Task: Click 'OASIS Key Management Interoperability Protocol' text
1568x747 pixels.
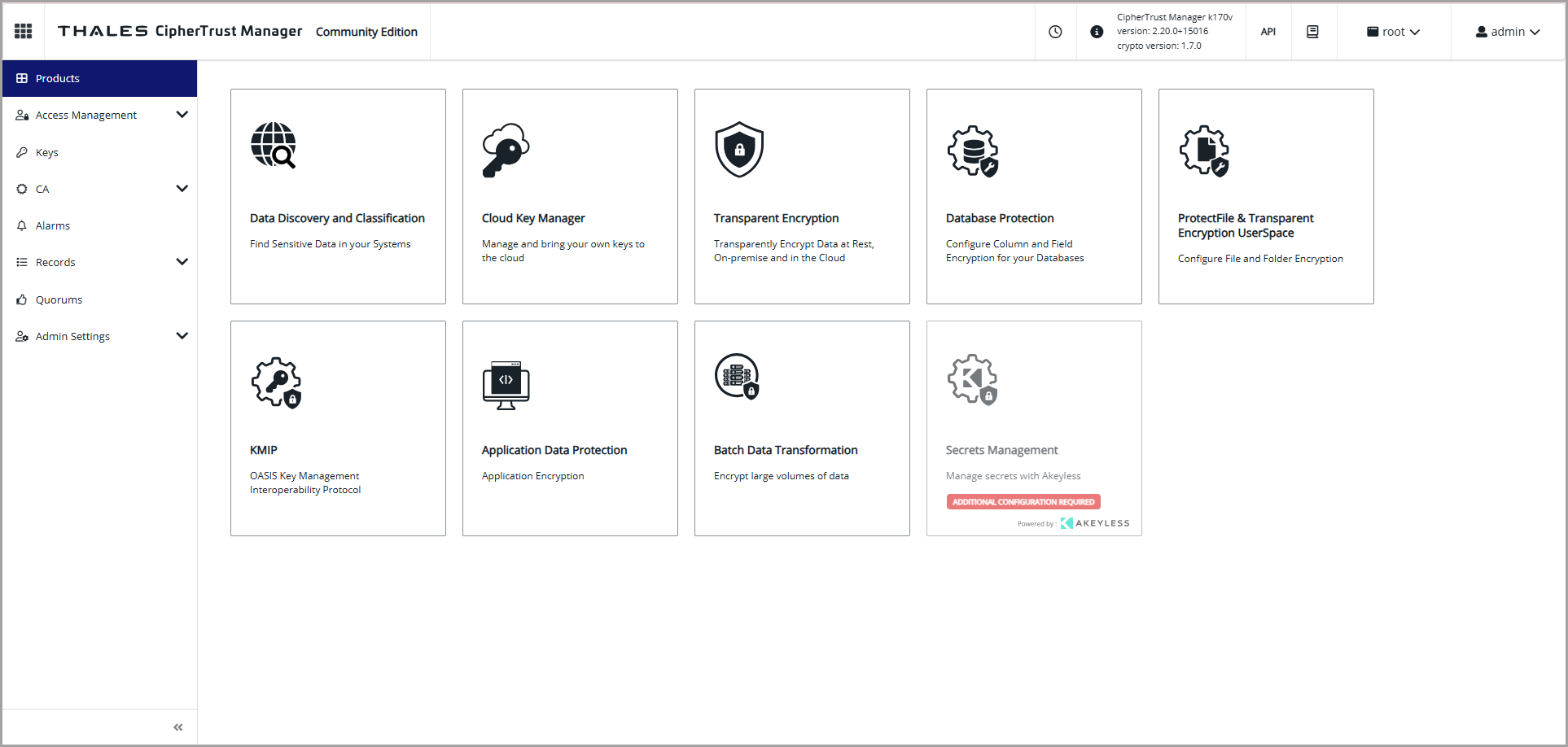Action: click(305, 483)
